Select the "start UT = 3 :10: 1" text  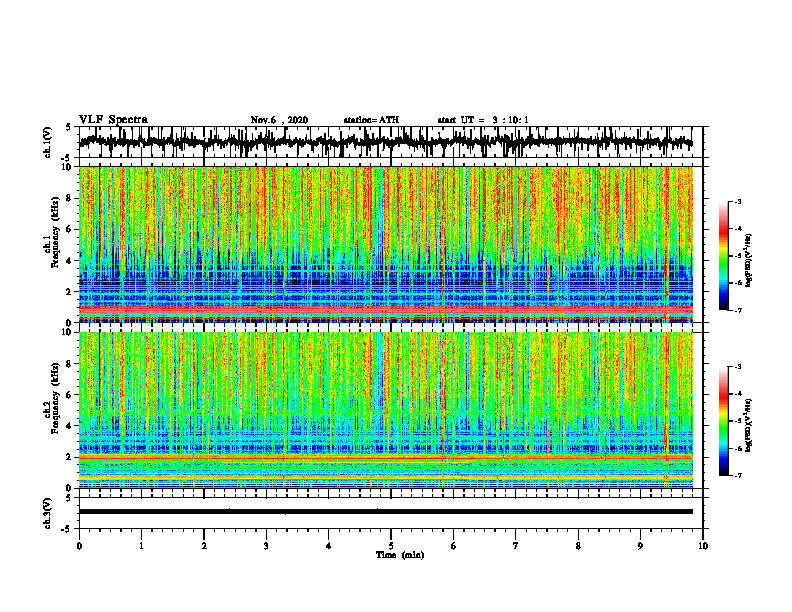coord(483,120)
